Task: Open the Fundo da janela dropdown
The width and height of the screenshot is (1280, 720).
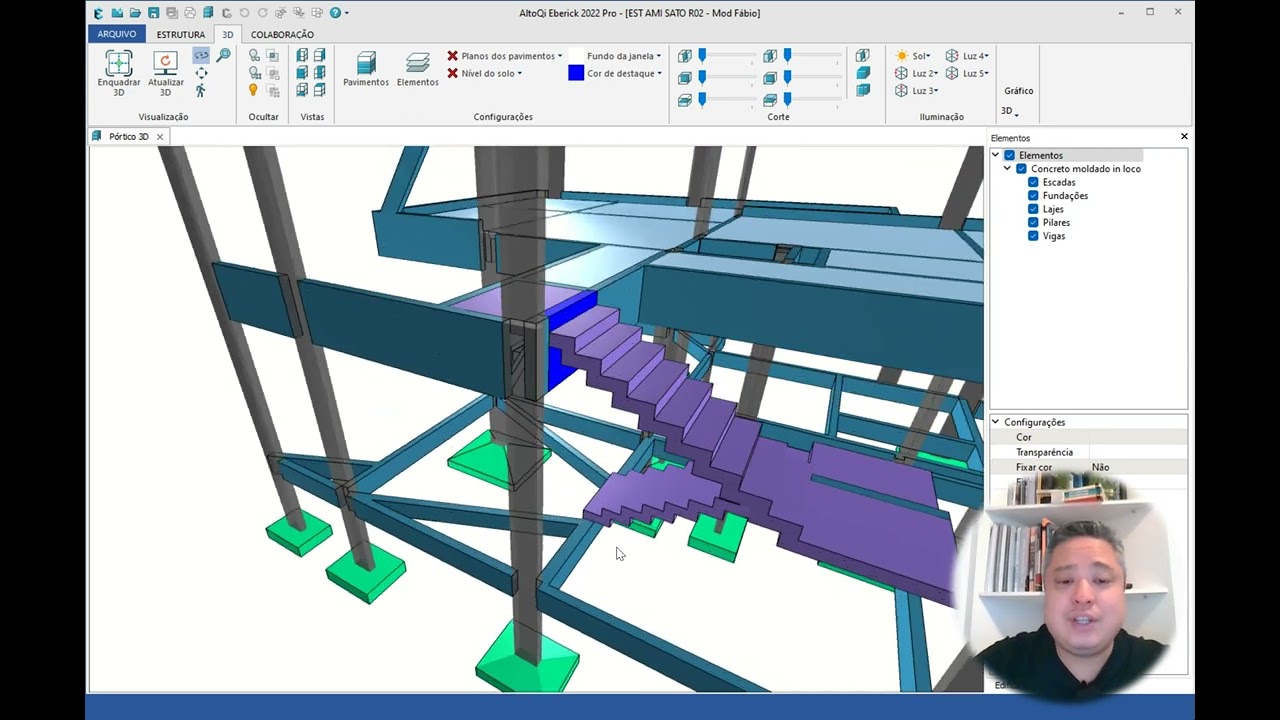Action: click(658, 56)
